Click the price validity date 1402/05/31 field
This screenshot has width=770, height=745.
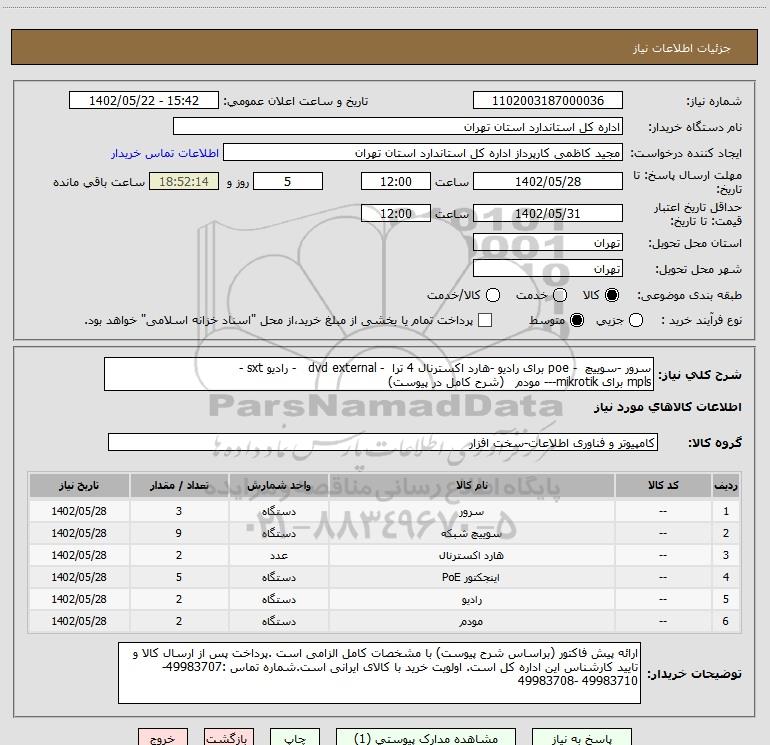[548, 213]
